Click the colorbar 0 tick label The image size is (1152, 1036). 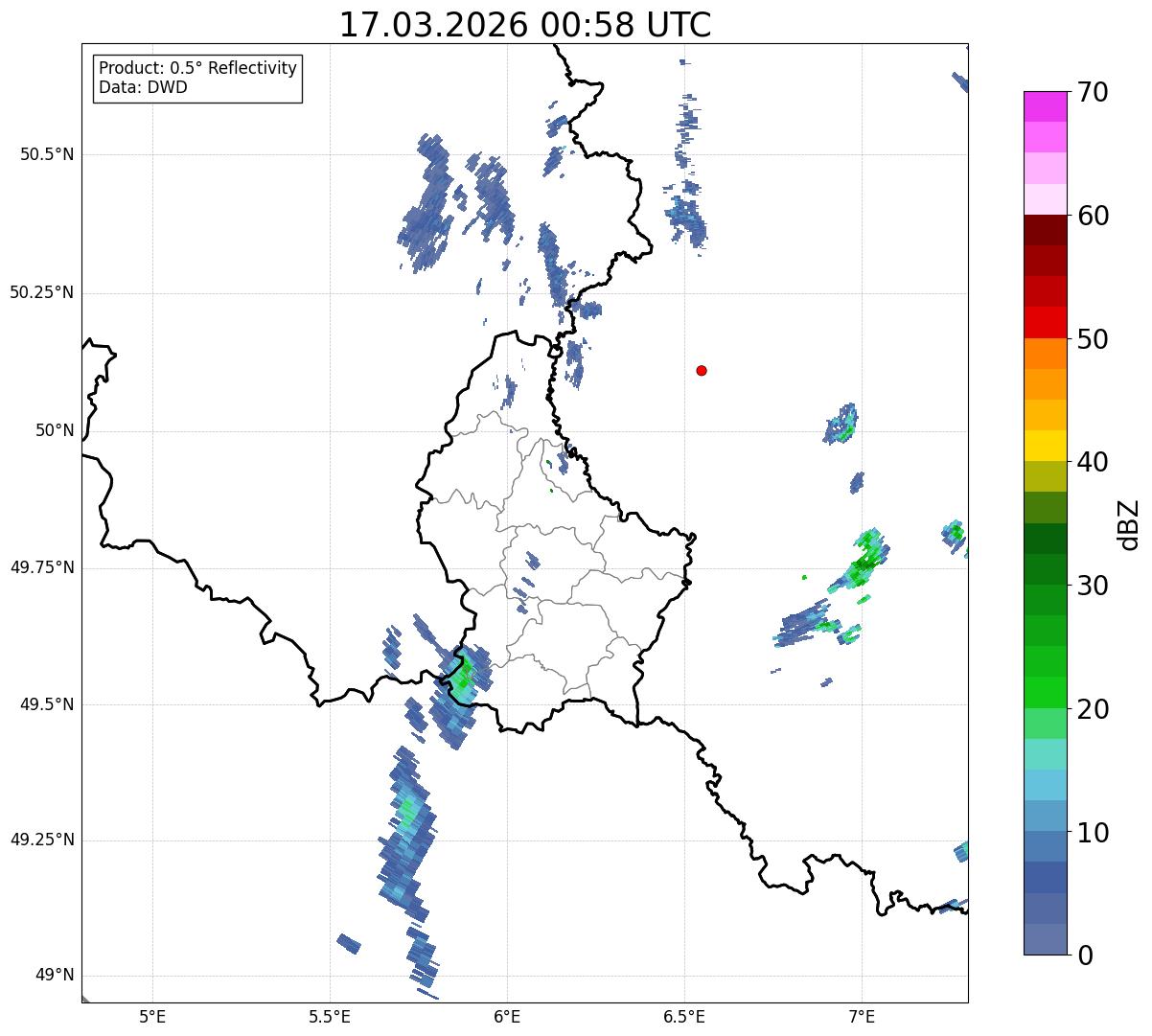(x=1084, y=955)
